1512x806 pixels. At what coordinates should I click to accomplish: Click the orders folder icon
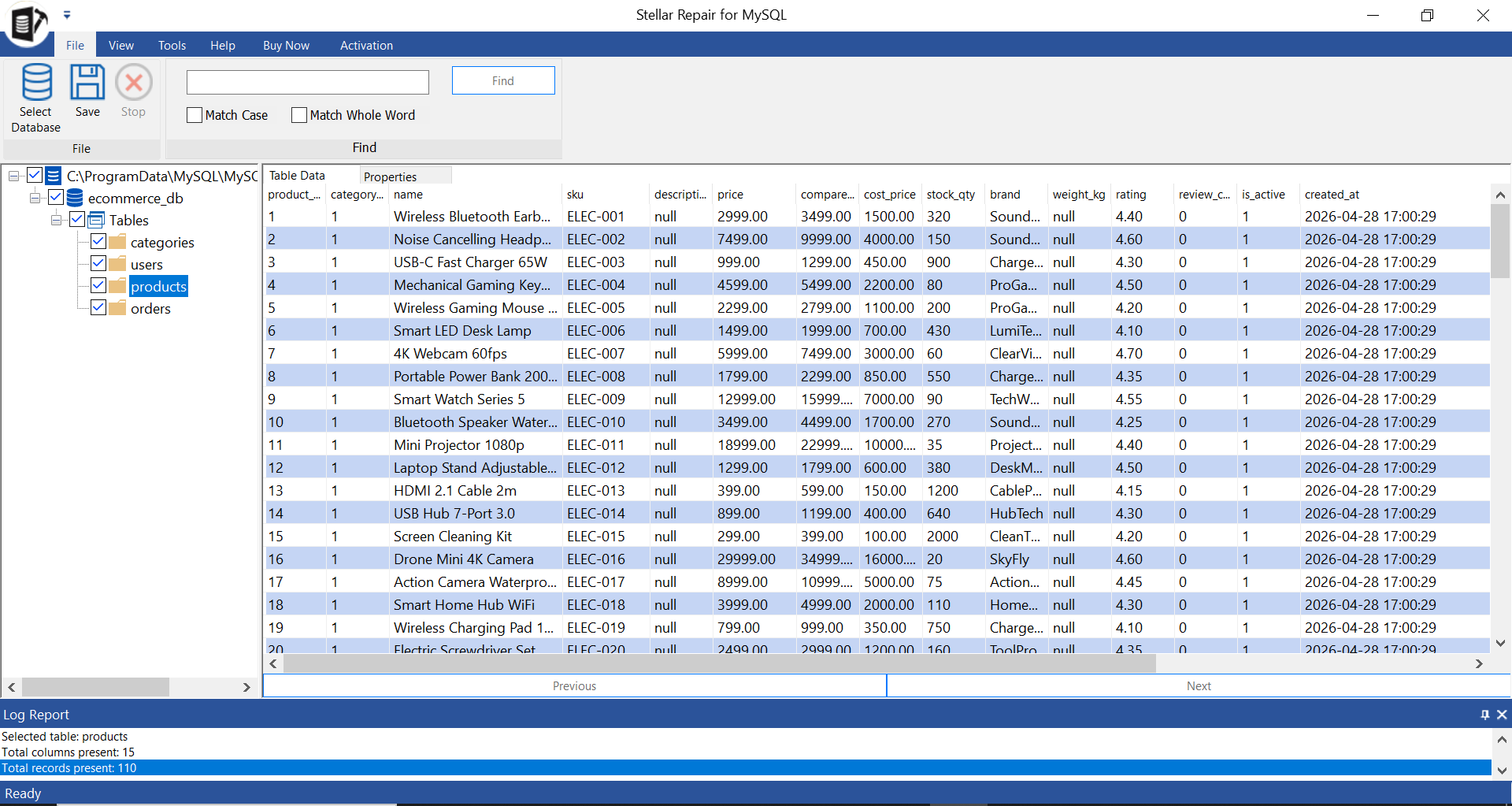pos(117,308)
